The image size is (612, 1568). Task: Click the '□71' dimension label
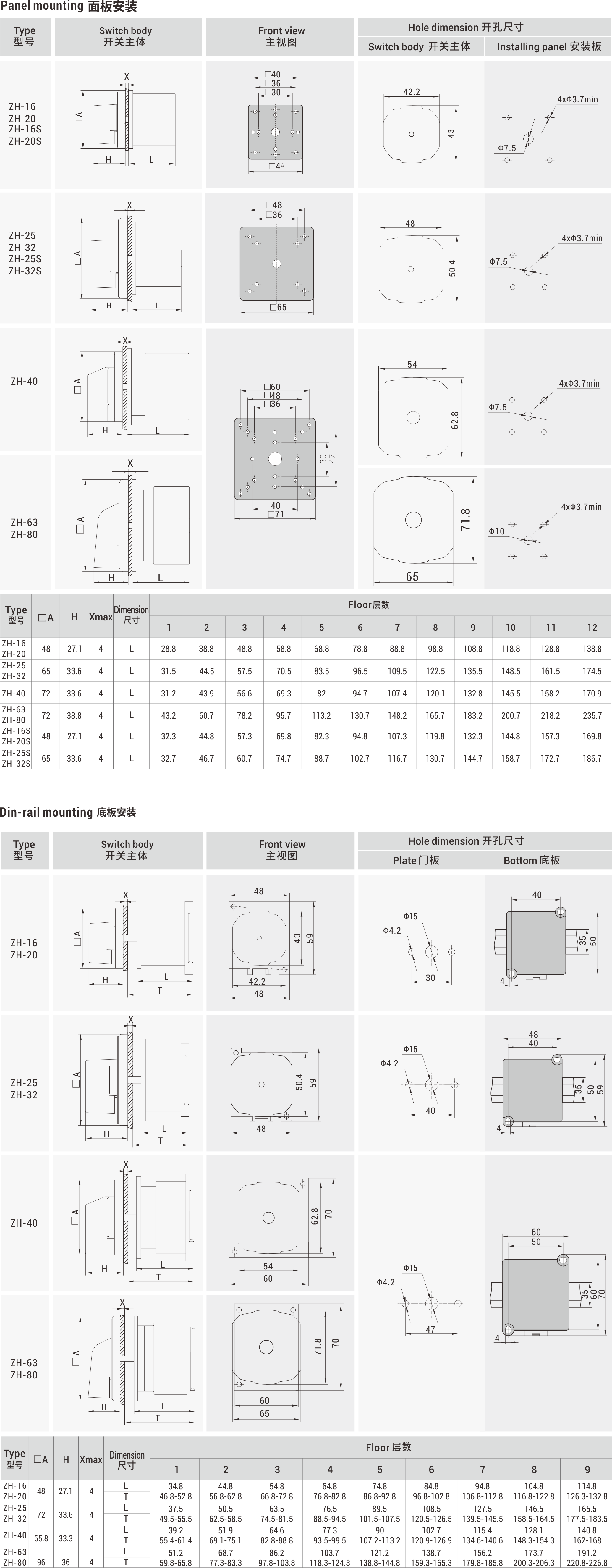click(x=276, y=514)
